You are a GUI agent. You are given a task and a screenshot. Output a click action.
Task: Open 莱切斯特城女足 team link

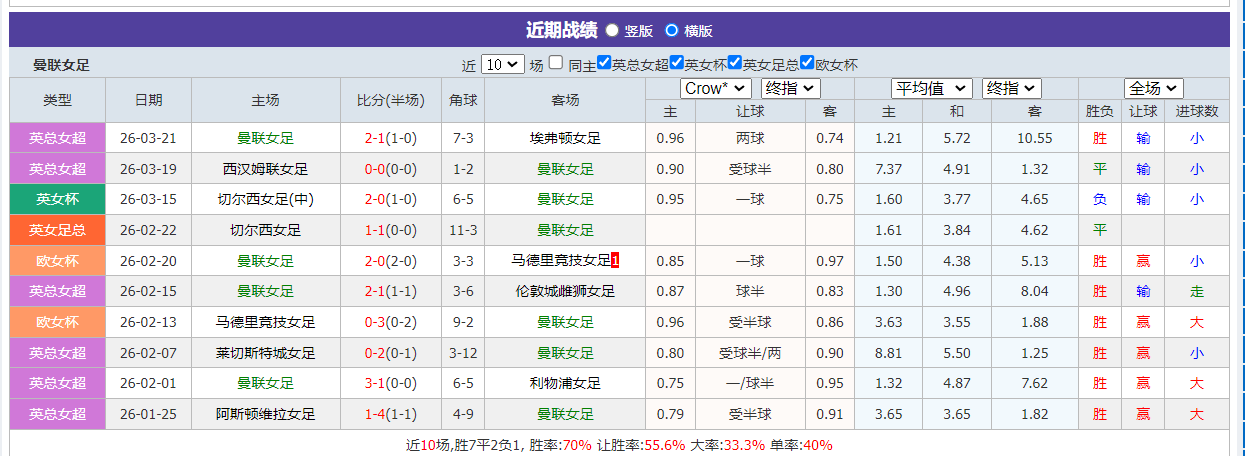(x=266, y=353)
